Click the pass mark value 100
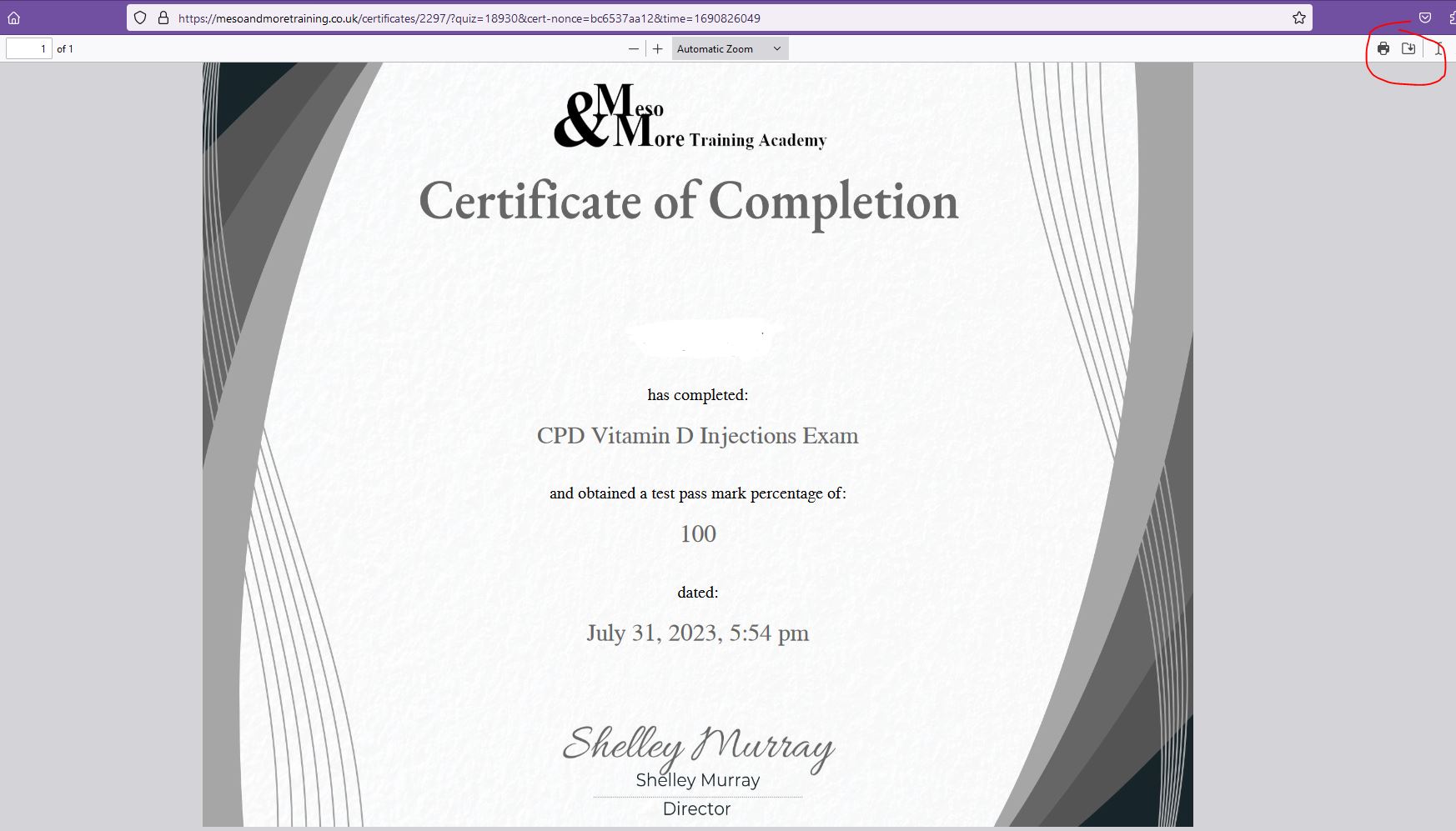 698,534
